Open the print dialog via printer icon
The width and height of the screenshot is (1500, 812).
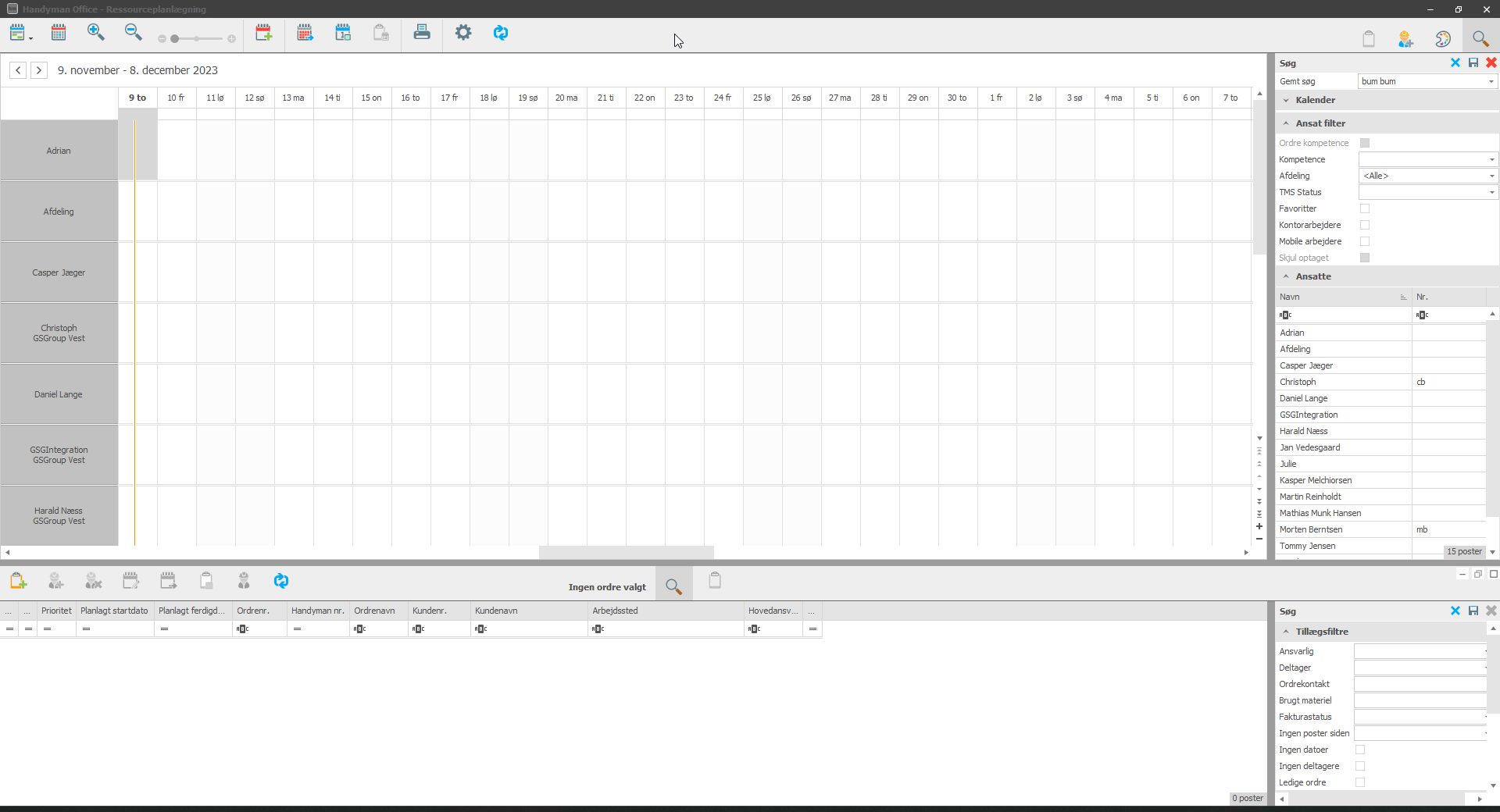click(x=421, y=32)
